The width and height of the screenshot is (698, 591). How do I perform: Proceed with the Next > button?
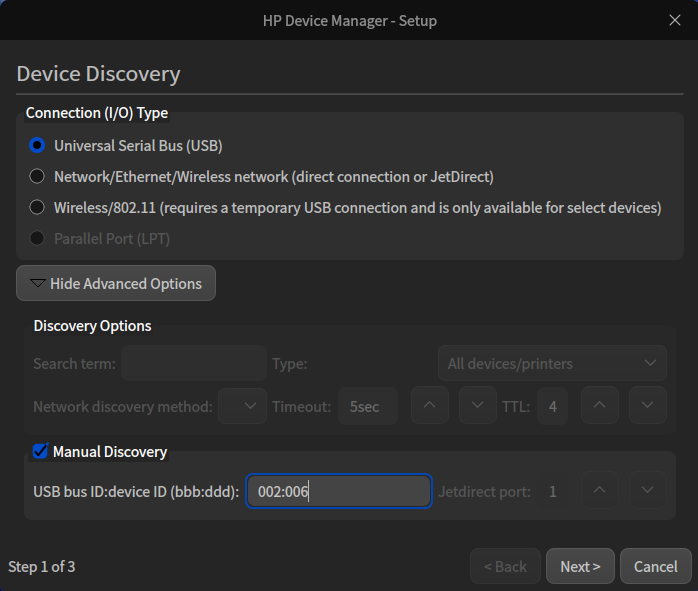click(x=580, y=566)
